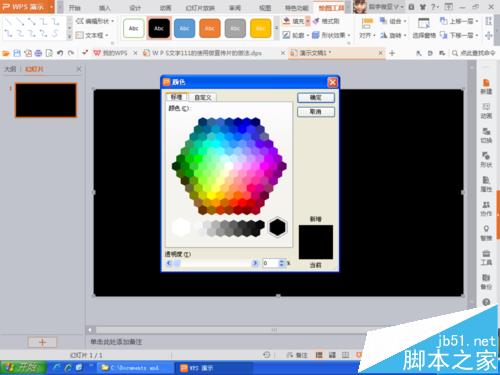Click the print icon in quick toolbar
Image resolution: width=500 pixels, height=375 pixels.
click(38, 53)
